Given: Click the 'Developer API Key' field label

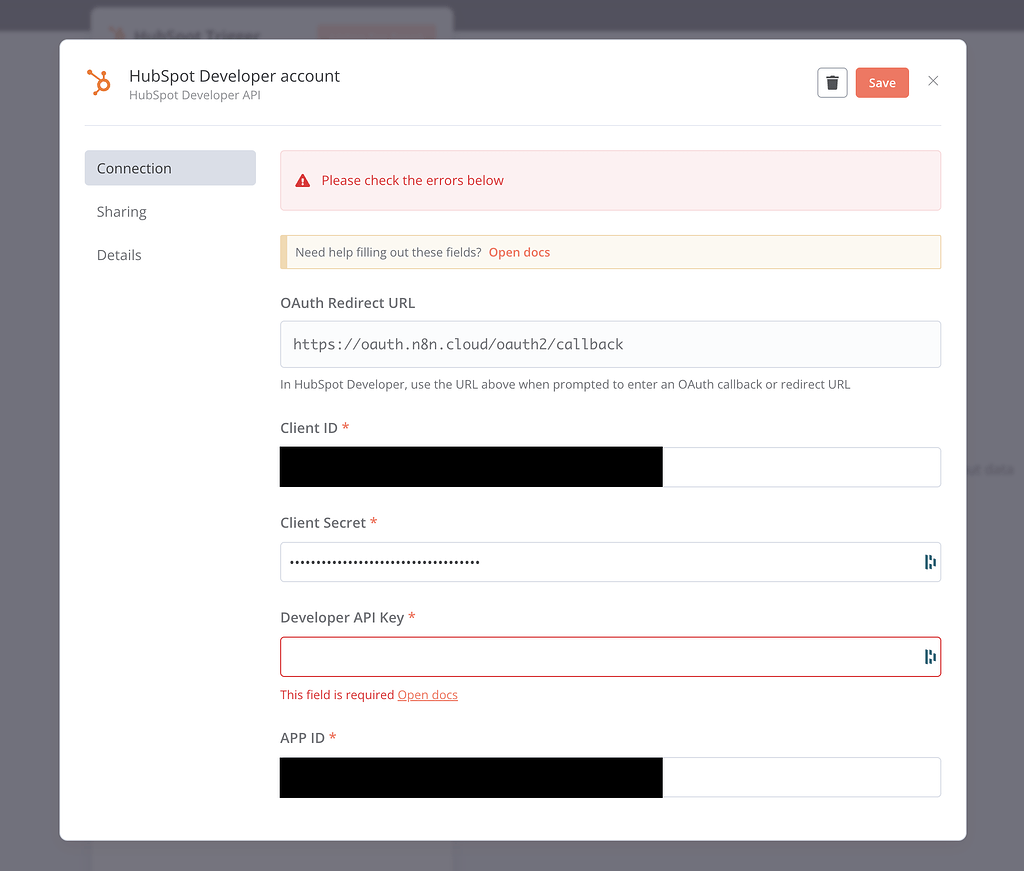Looking at the screenshot, I should [x=342, y=618].
